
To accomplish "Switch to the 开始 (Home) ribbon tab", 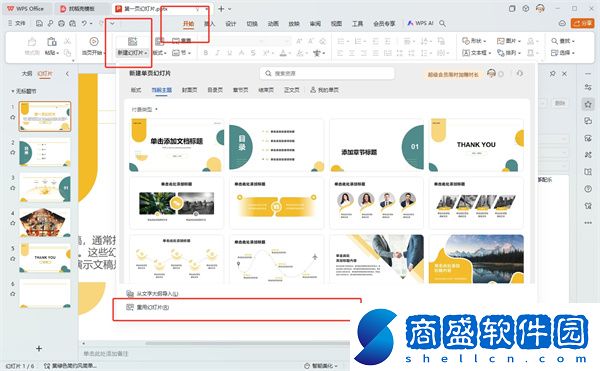I will tap(188, 23).
